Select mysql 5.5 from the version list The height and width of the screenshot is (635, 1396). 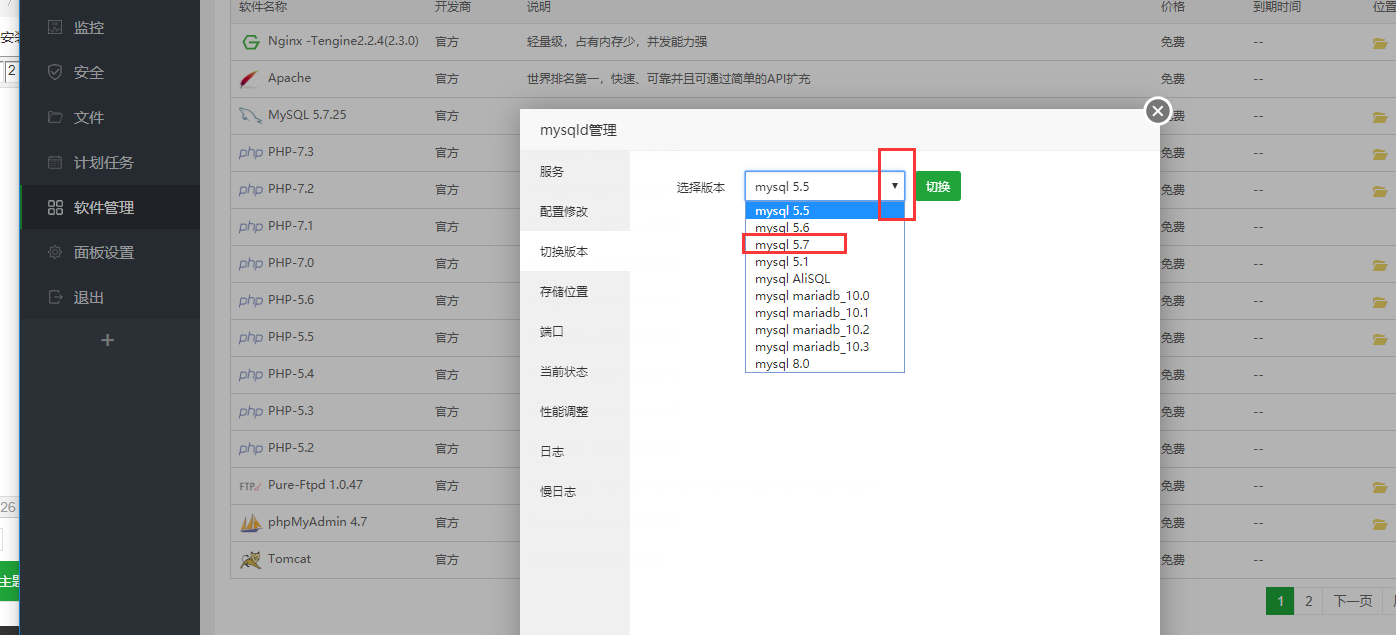825,211
